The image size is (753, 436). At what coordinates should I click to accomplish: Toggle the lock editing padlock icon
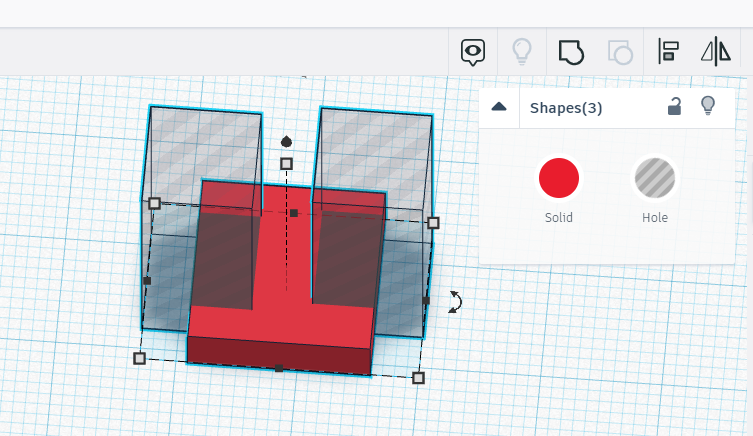[675, 107]
